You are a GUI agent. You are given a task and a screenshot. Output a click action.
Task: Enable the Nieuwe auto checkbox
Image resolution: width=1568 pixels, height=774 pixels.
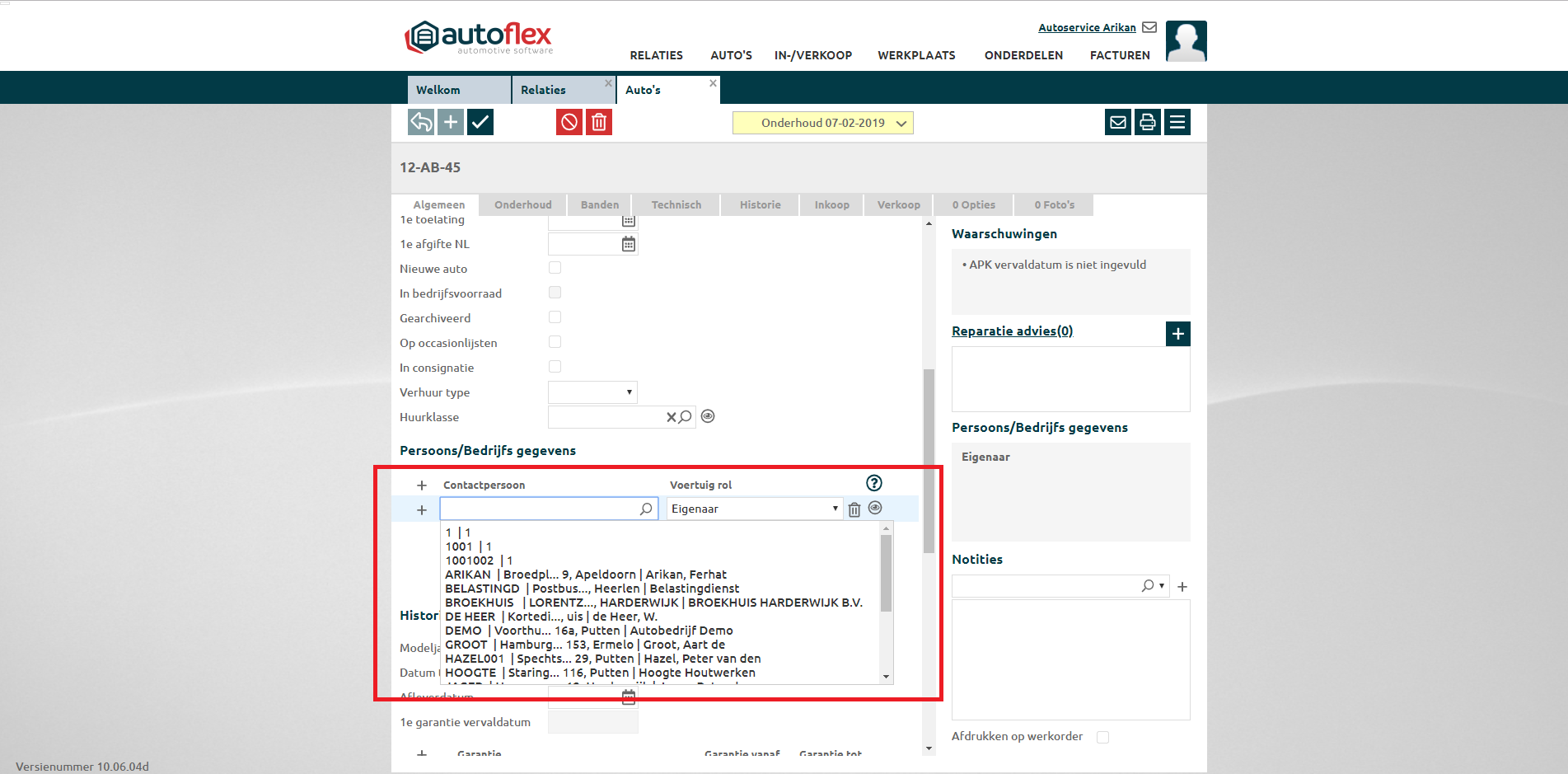coord(555,268)
